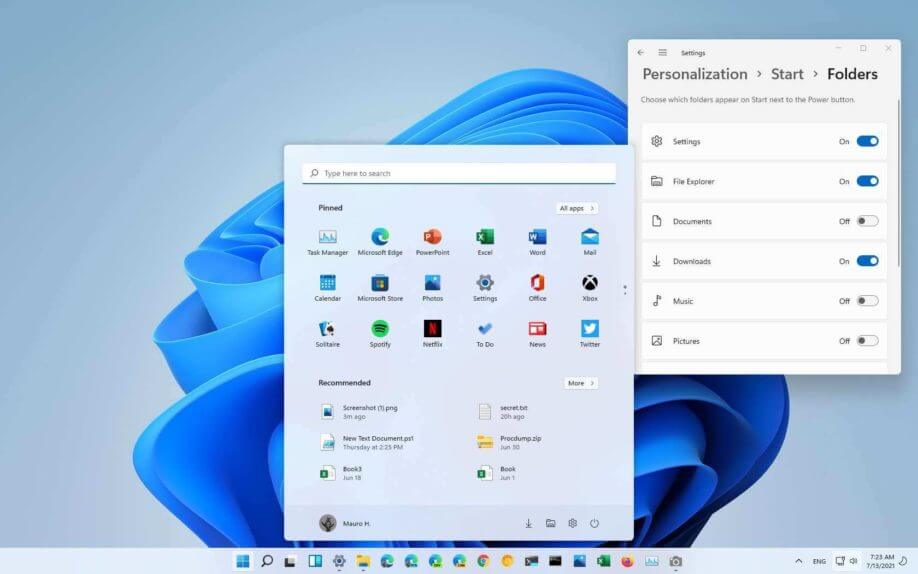The width and height of the screenshot is (918, 574).
Task: Open Mauro H. user profile menu
Action: click(345, 523)
